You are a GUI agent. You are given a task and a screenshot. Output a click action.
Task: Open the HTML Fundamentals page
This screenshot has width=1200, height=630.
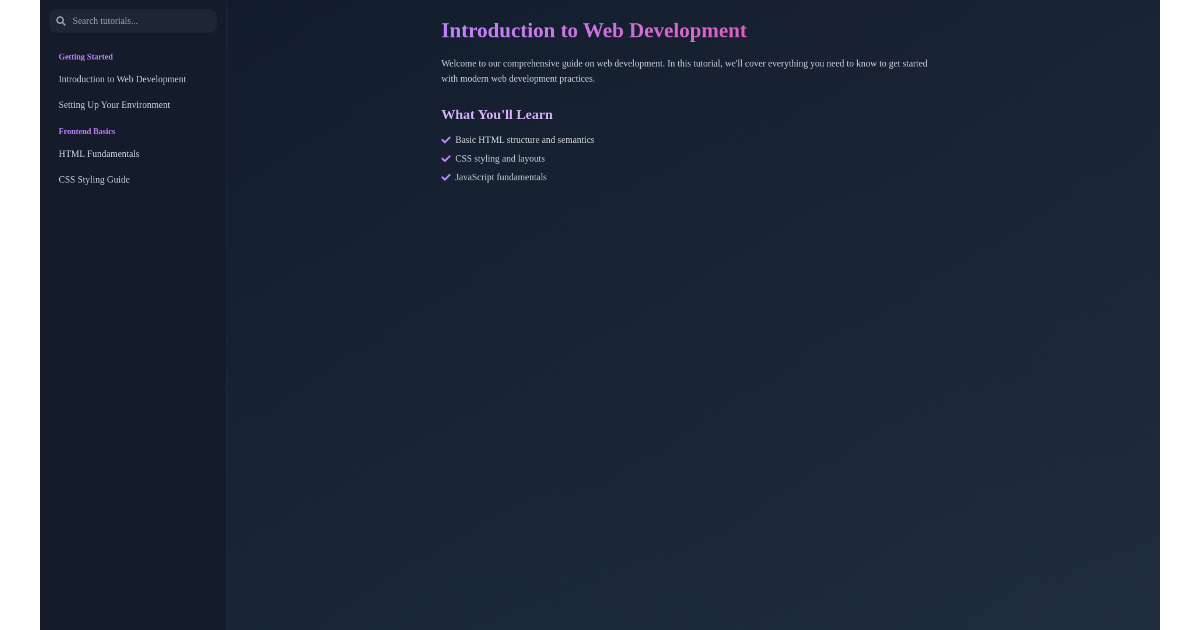99,154
